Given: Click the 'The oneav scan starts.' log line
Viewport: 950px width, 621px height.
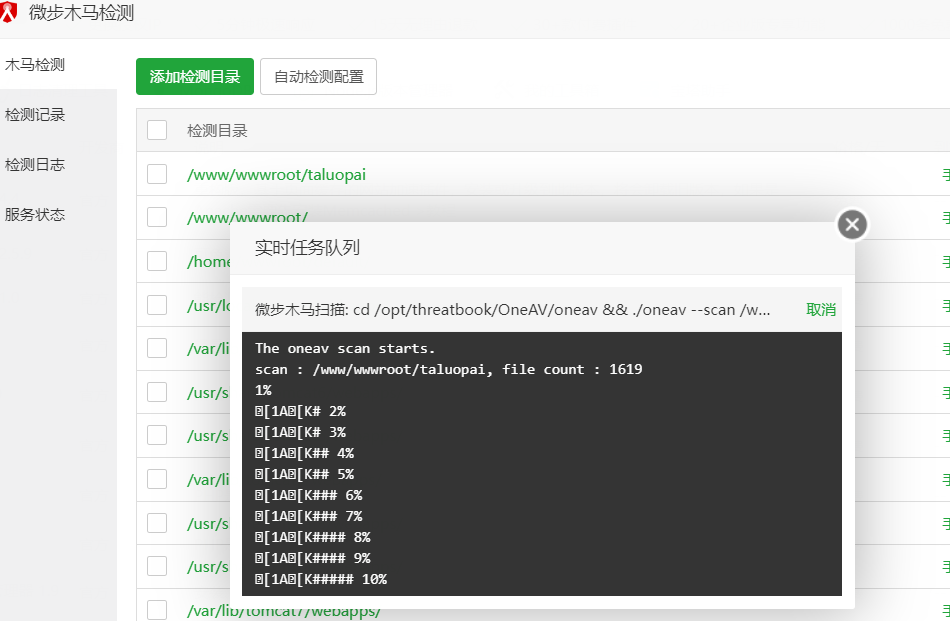Looking at the screenshot, I should [x=345, y=348].
